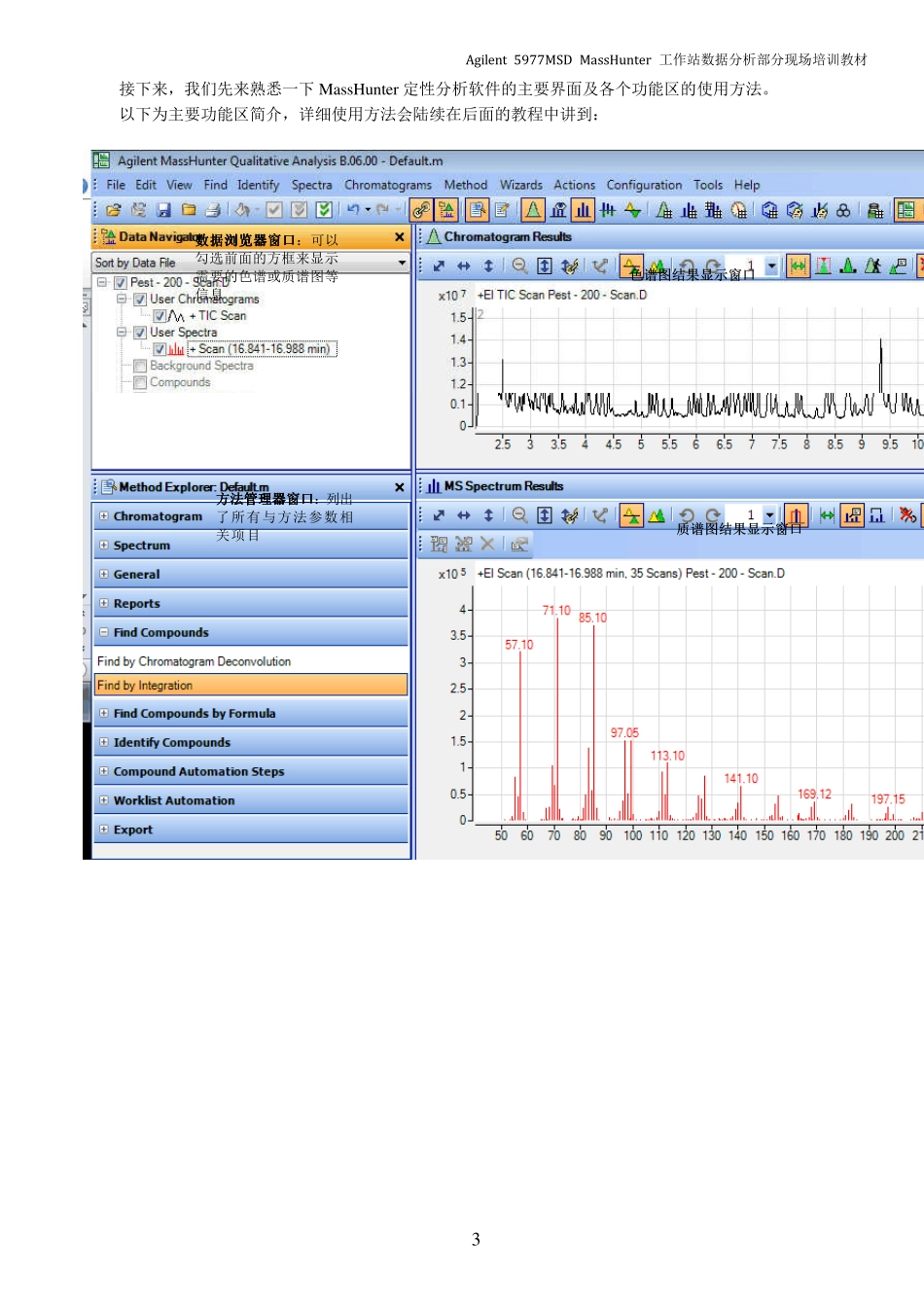Select Find by Chromatogram Deconvolution

click(x=194, y=661)
